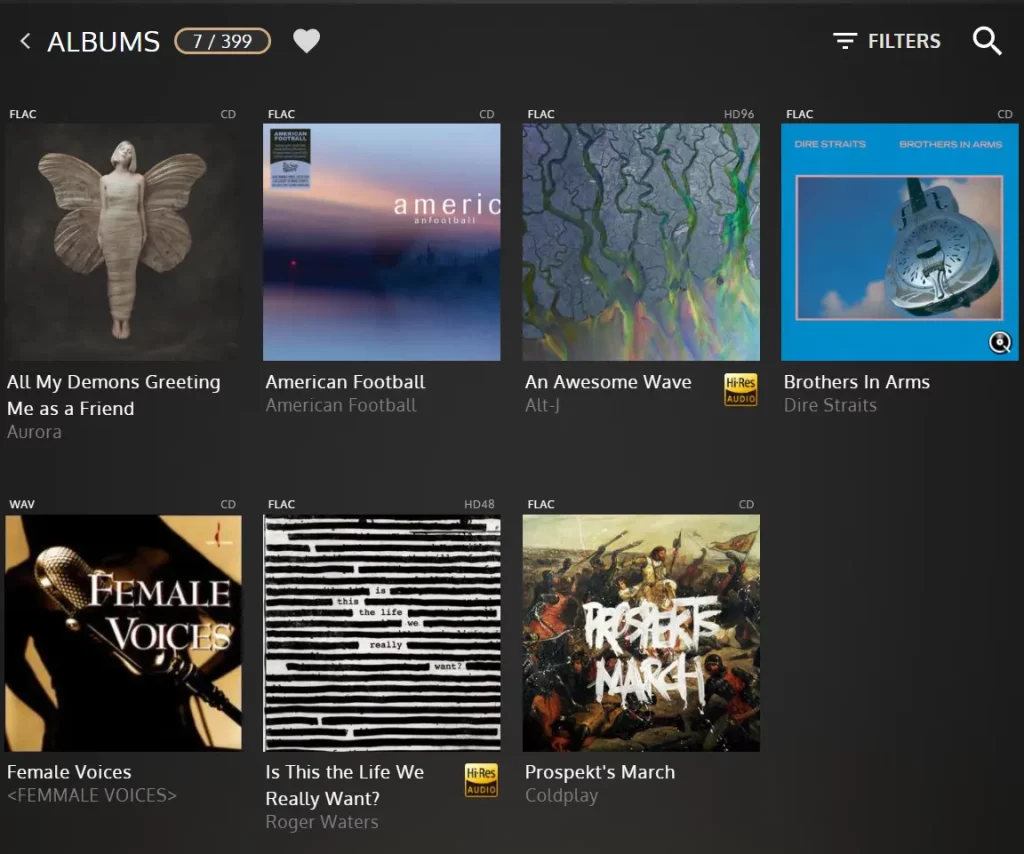Open the search magnifier icon

tap(987, 41)
